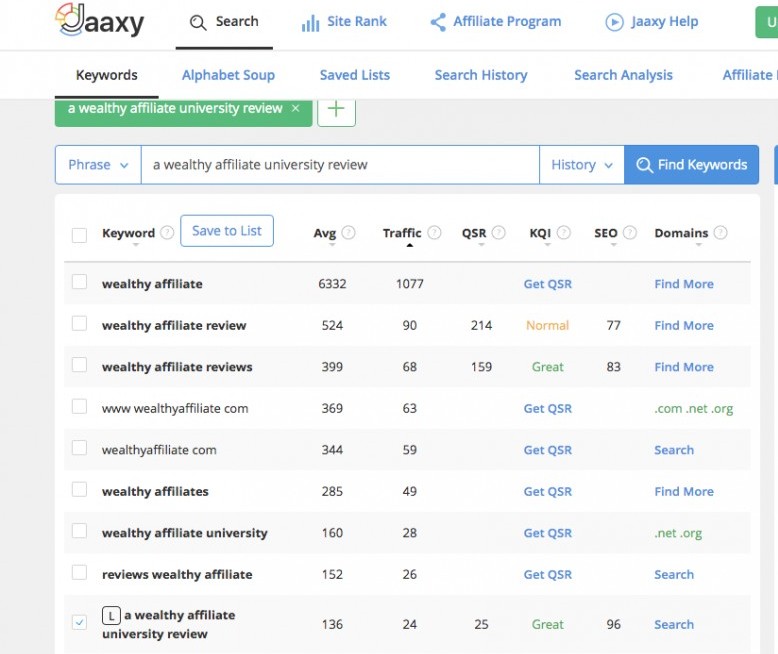Get QSR for 'wealthy affiliate' row

tap(548, 284)
